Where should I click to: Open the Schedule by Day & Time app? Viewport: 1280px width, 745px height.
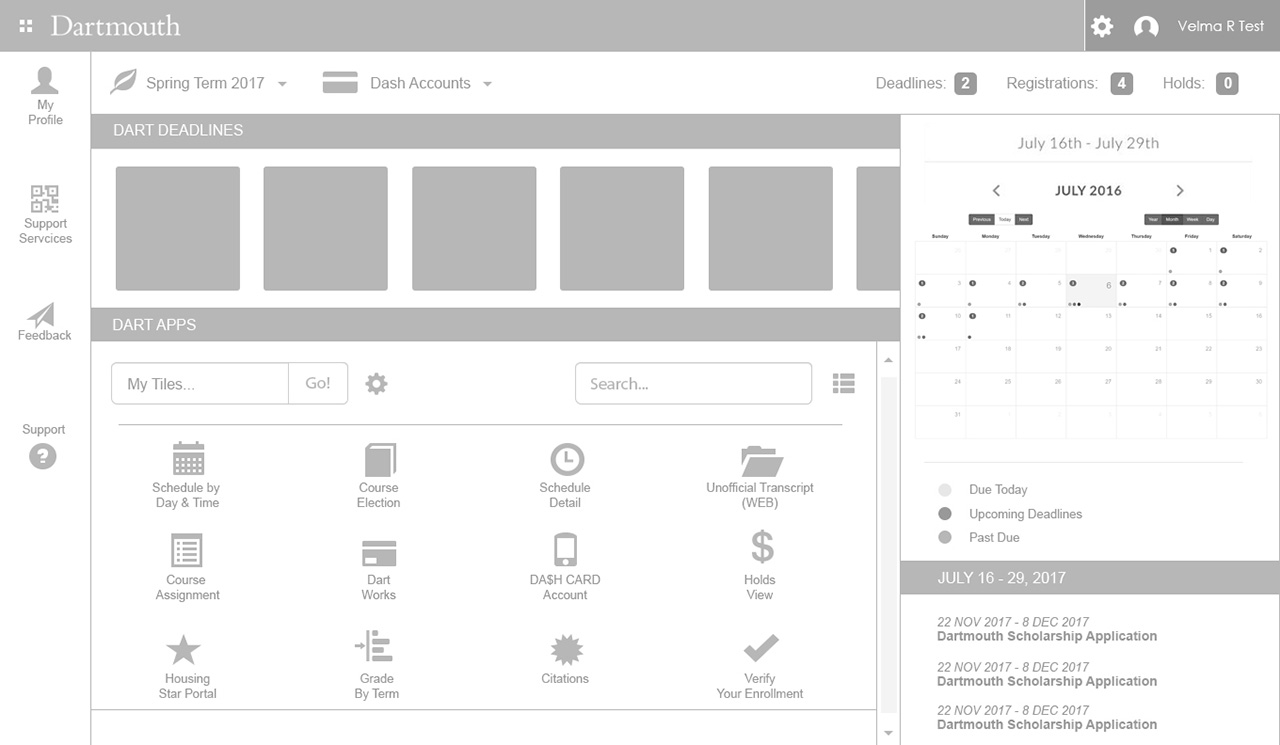tap(187, 460)
